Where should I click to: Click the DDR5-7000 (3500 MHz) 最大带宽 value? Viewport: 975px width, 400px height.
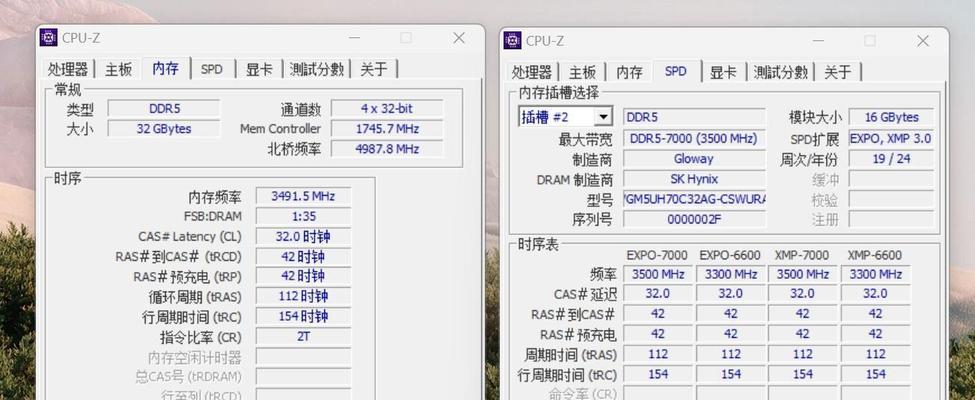tap(694, 138)
